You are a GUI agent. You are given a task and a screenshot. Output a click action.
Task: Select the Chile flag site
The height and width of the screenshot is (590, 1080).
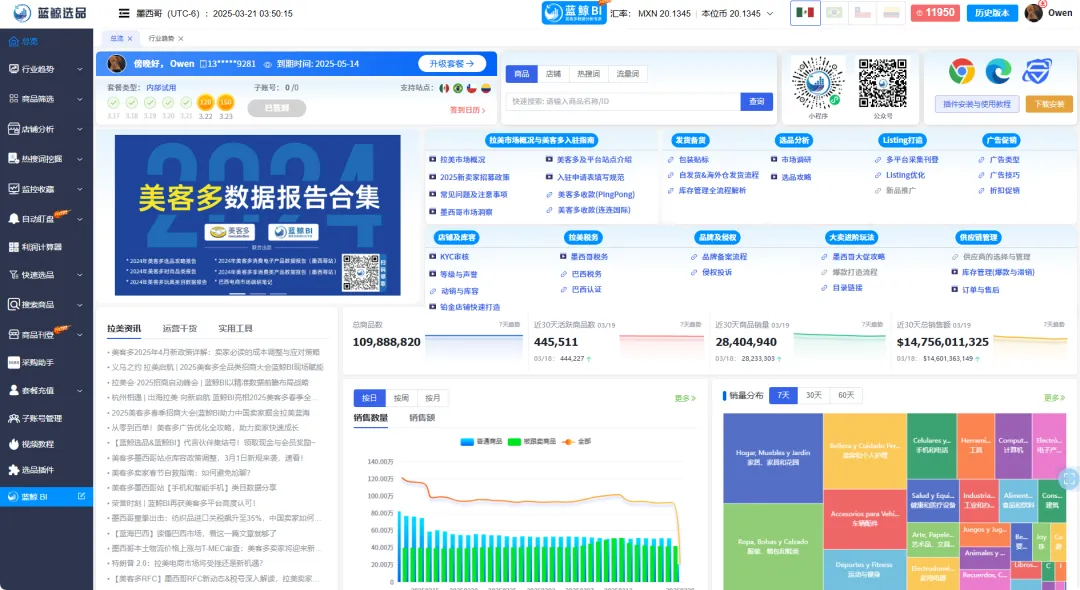pos(863,12)
